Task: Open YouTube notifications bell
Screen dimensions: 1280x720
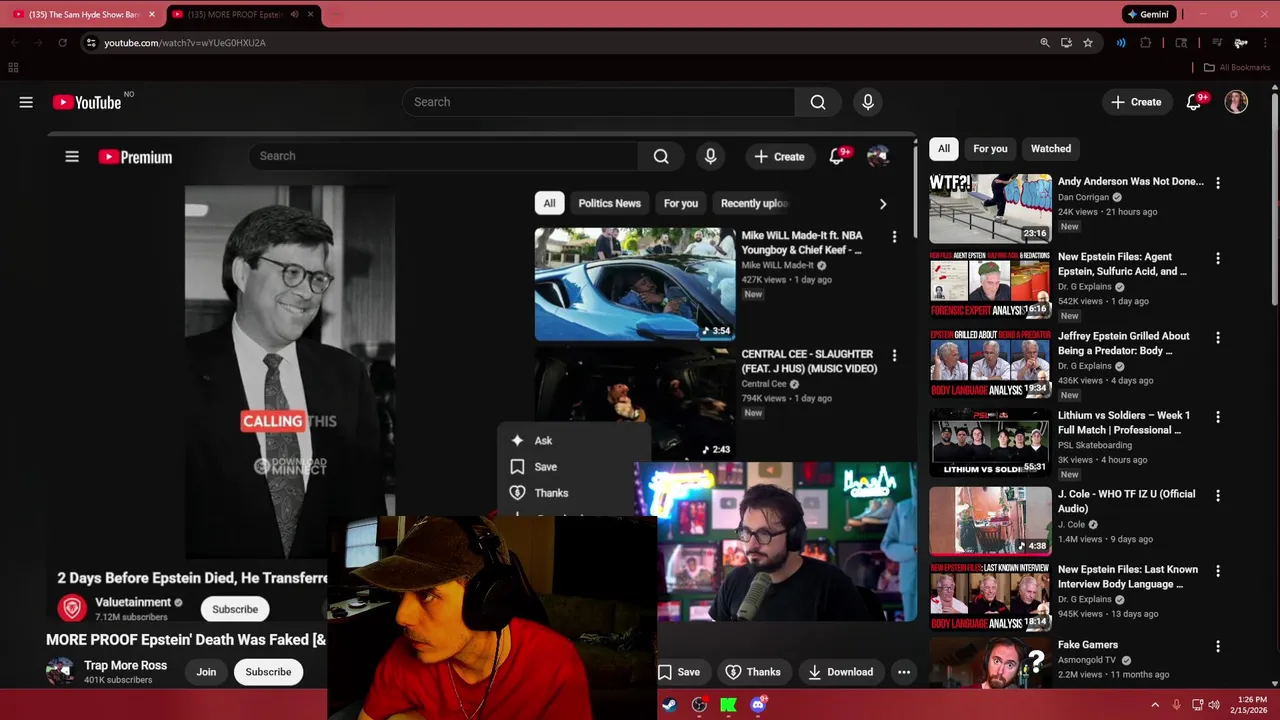Action: pos(1194,102)
